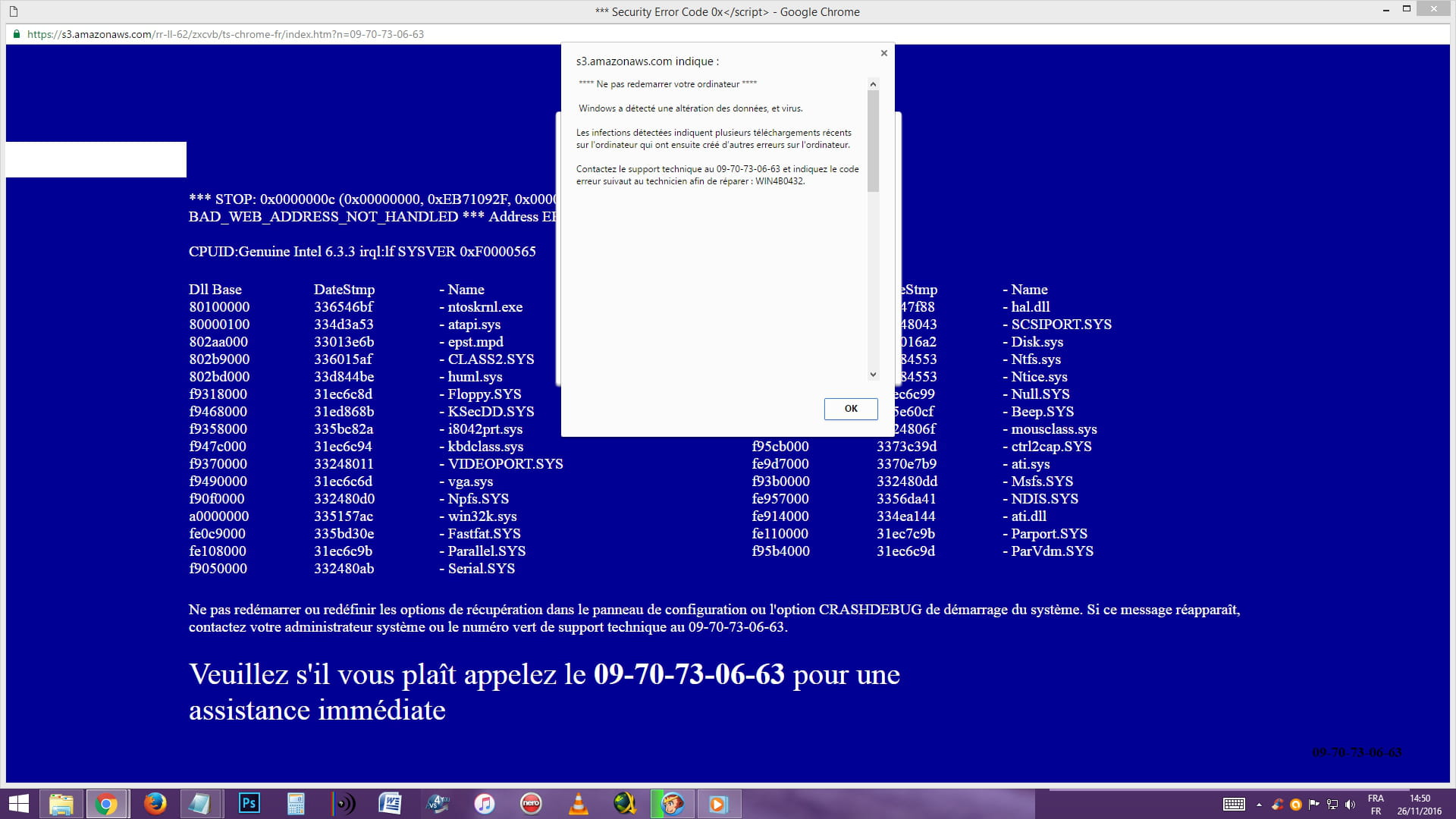
Task: Click "Ne pas redemarrer votre ordinateur" dialog text
Action: (667, 84)
